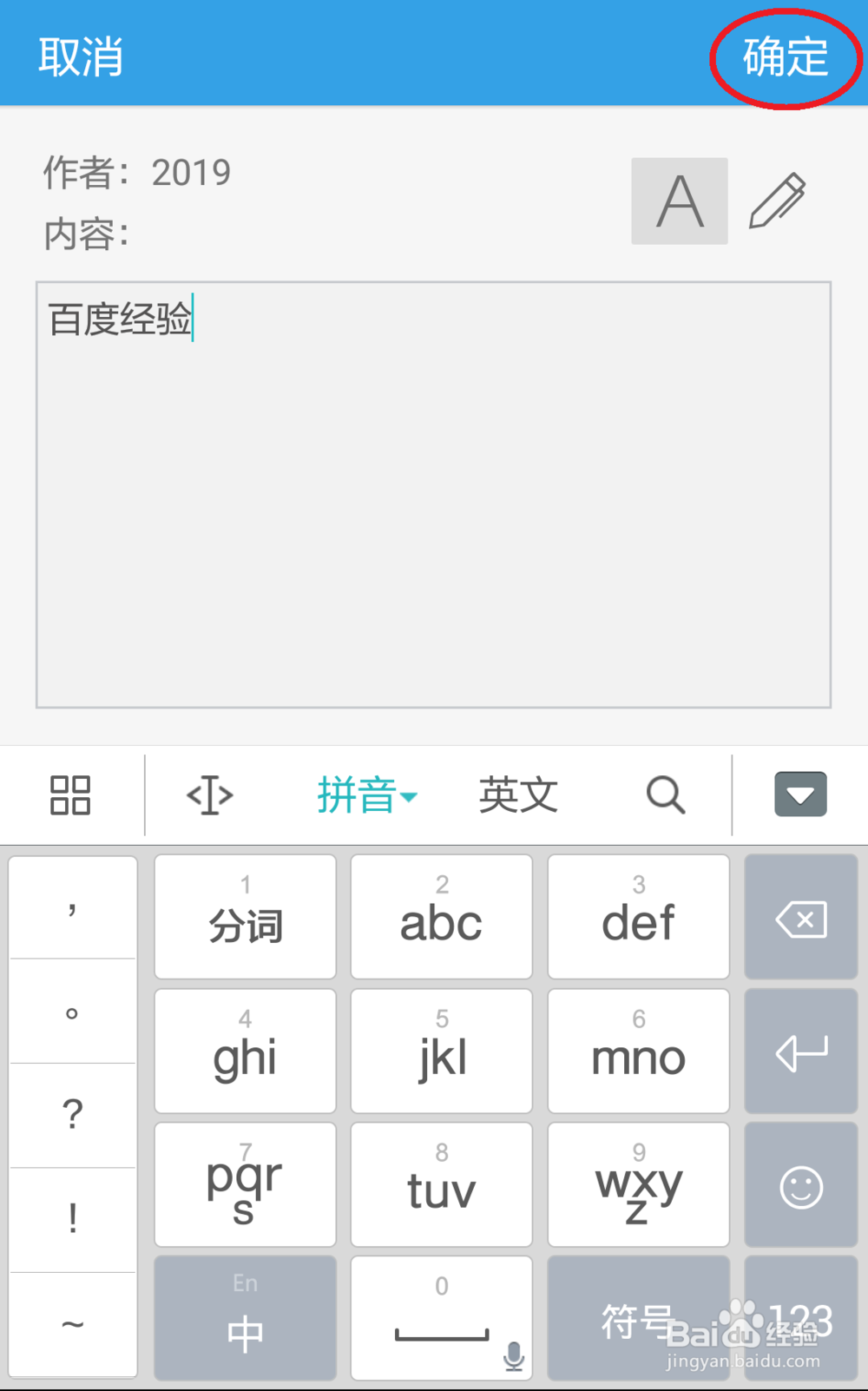Toggle the 中/En language switch key
Image resolution: width=868 pixels, height=1391 pixels.
[246, 1317]
